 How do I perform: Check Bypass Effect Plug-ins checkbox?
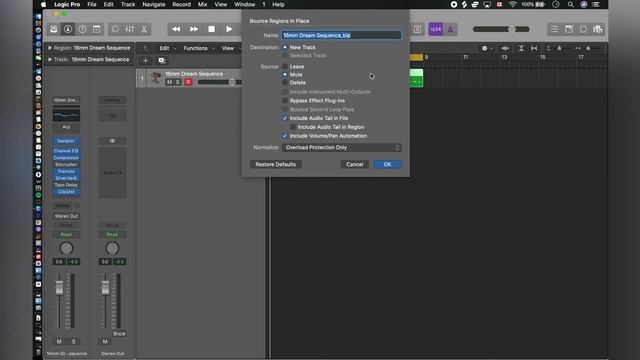pyautogui.click(x=285, y=100)
